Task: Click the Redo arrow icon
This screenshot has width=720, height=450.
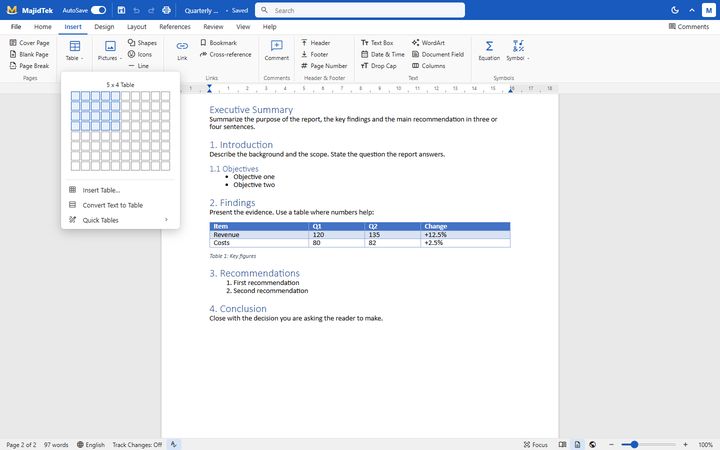Action: click(x=151, y=10)
